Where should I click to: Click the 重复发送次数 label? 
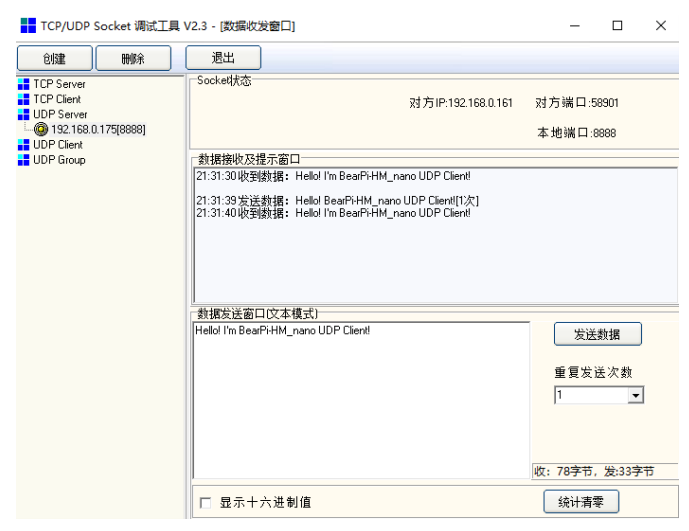[593, 373]
